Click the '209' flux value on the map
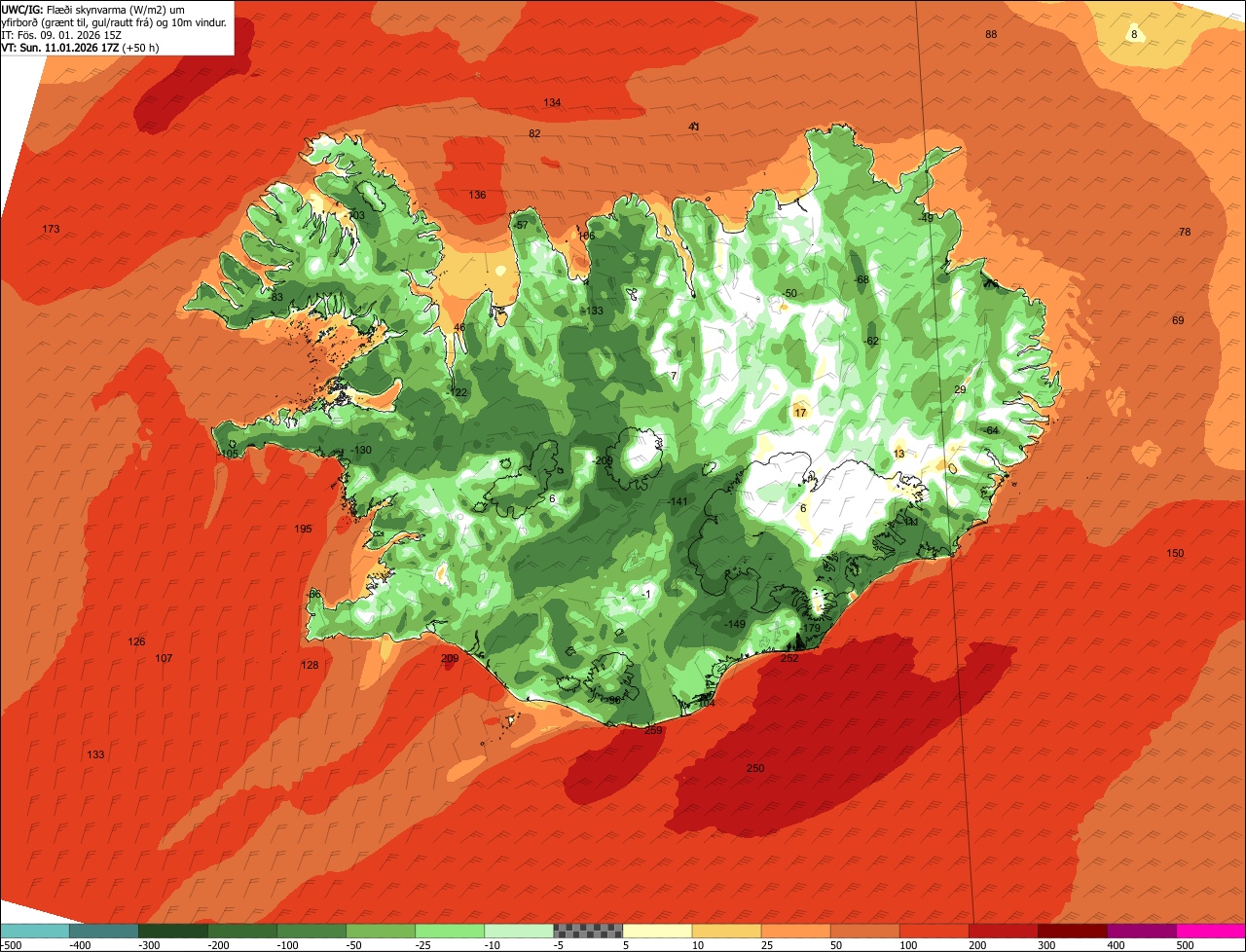Image resolution: width=1246 pixels, height=952 pixels. (x=450, y=658)
